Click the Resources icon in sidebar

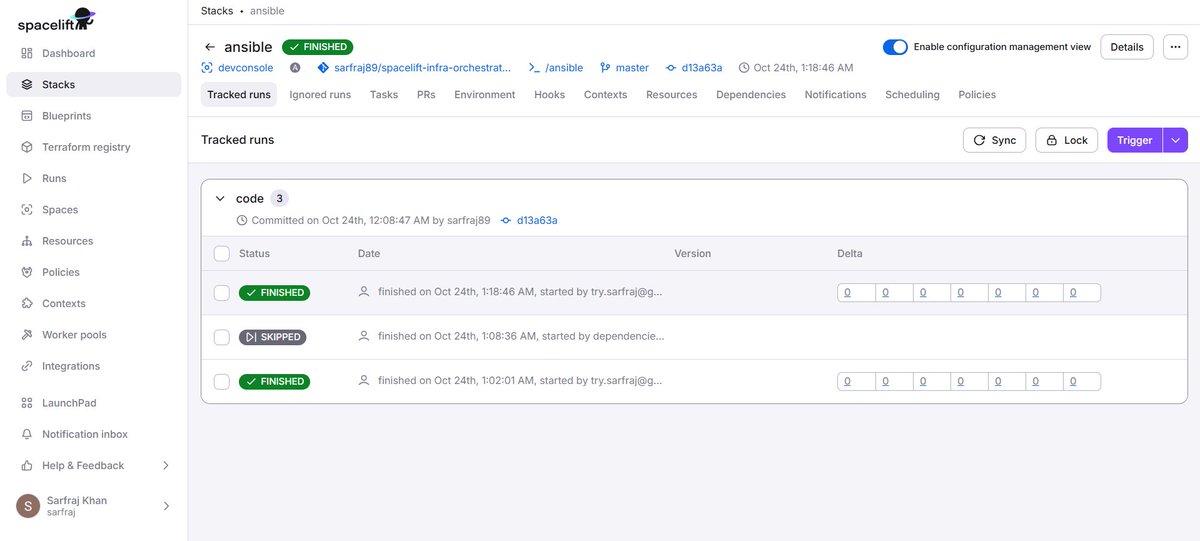(x=27, y=241)
